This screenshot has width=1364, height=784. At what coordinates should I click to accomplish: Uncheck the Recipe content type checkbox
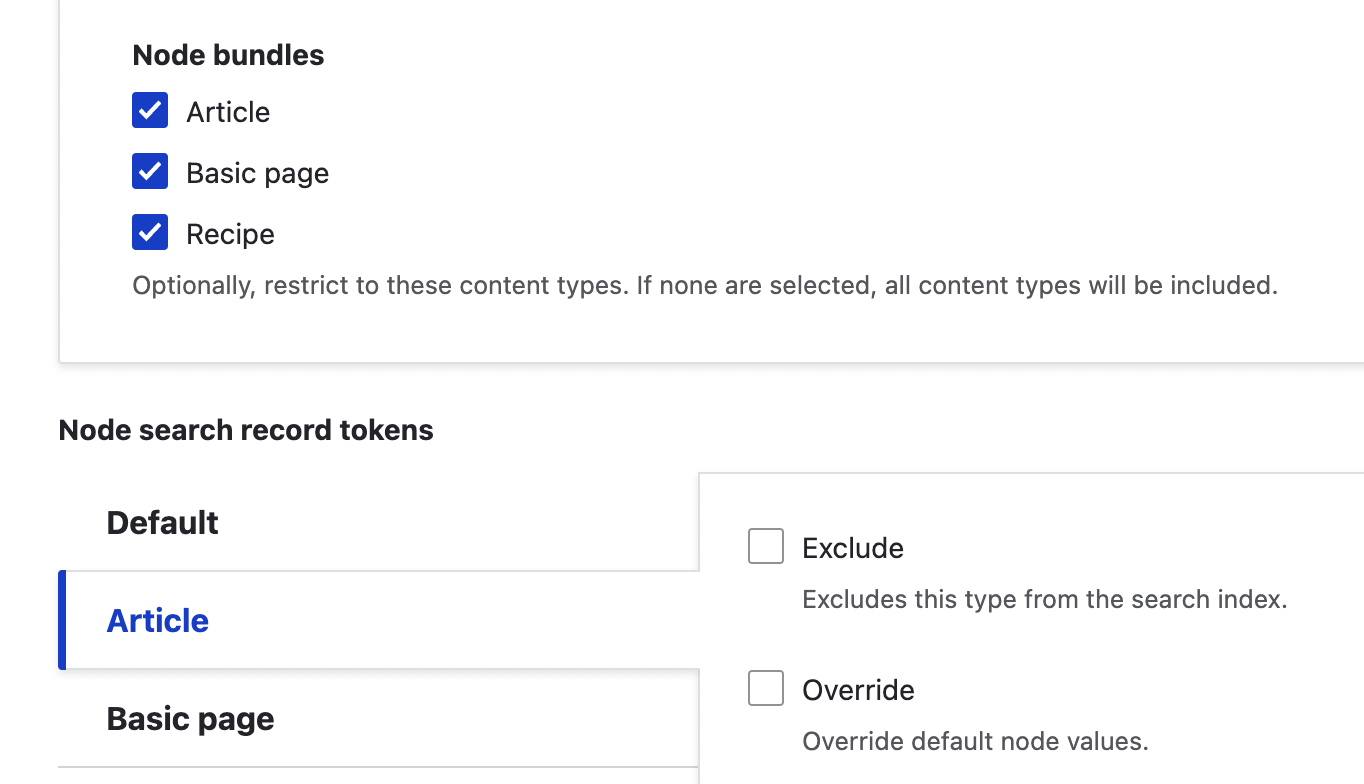pos(149,232)
